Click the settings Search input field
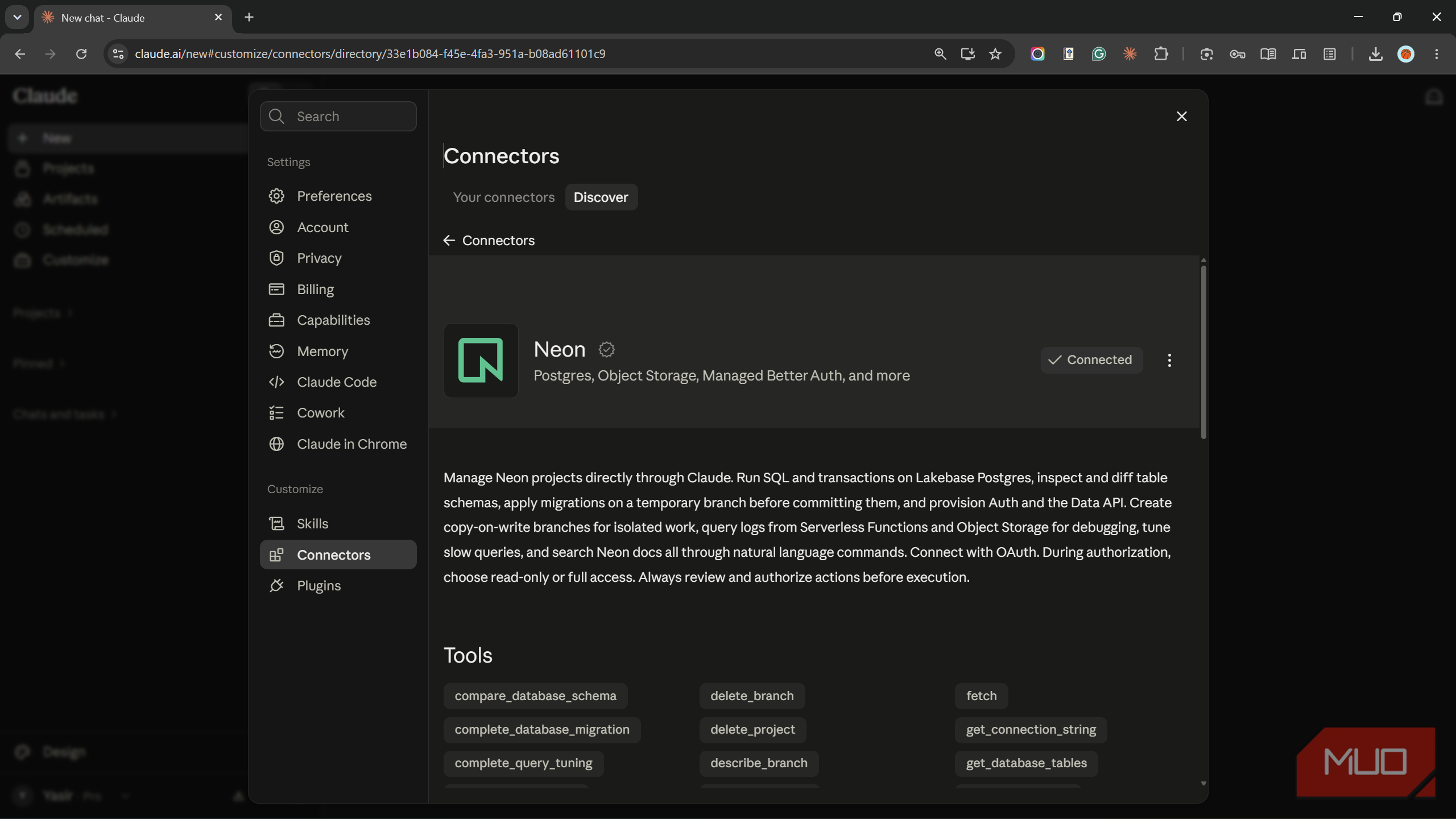Viewport: 1456px width, 819px height. [338, 116]
